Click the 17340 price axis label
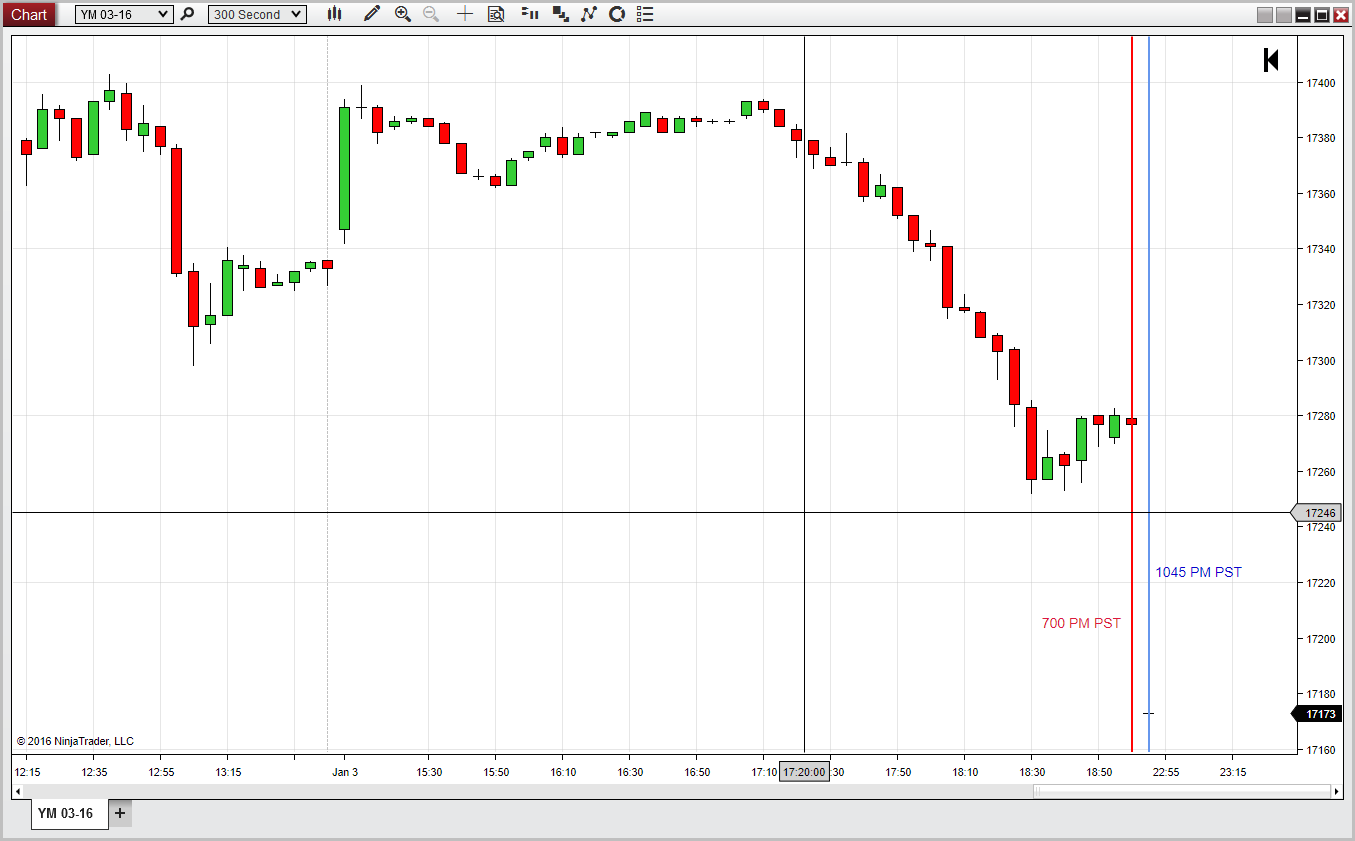 tap(1320, 249)
